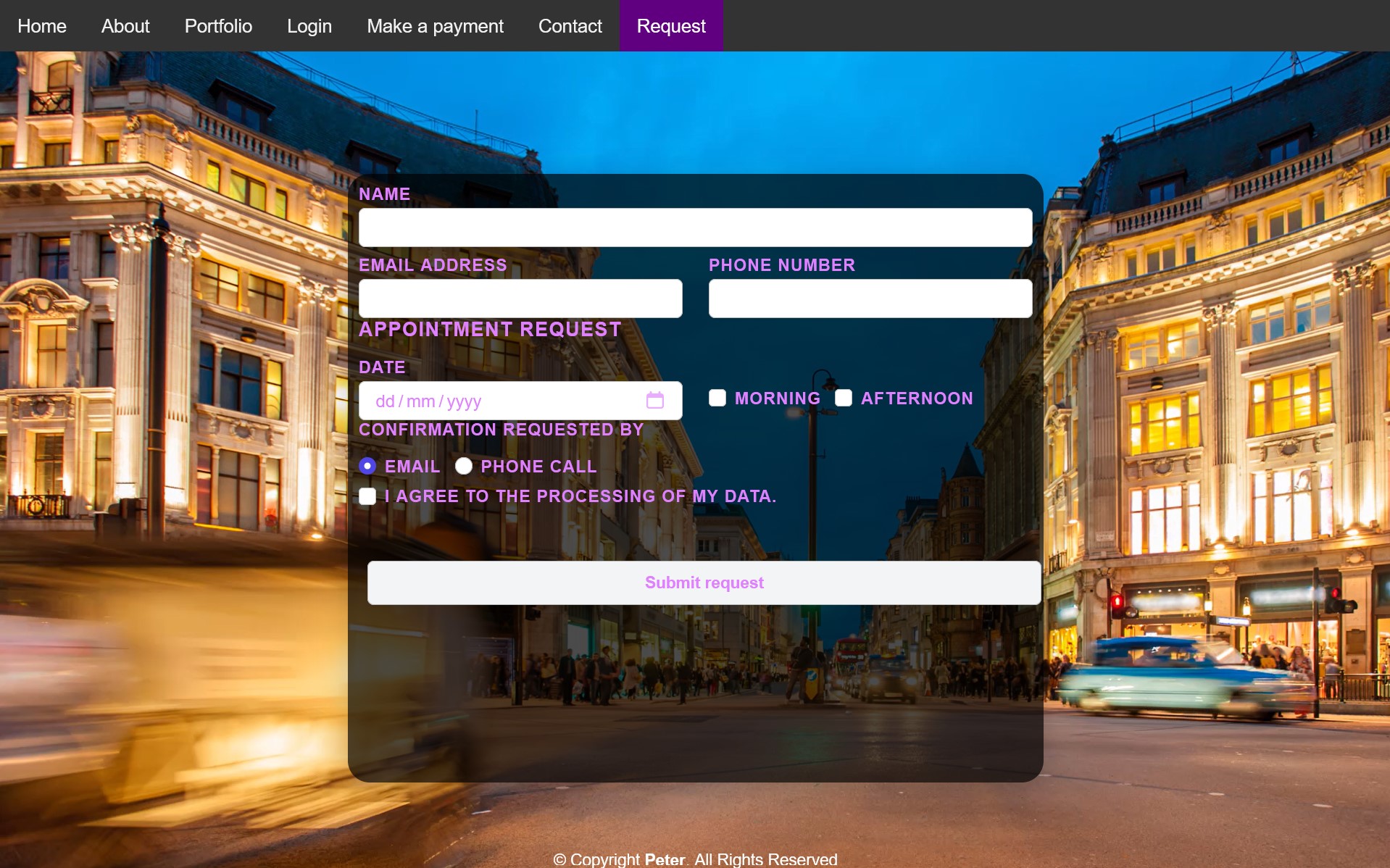This screenshot has width=1390, height=868.
Task: Click the Name field label
Action: tap(385, 194)
